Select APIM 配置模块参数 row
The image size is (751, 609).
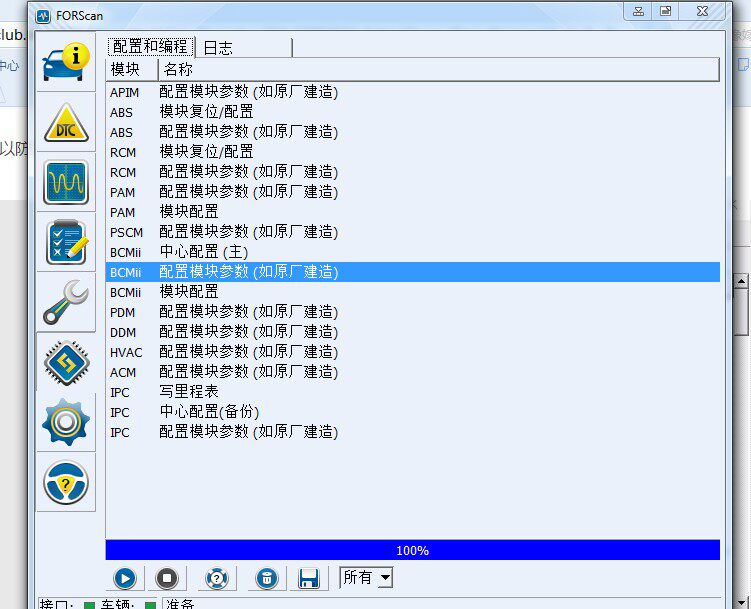point(412,92)
